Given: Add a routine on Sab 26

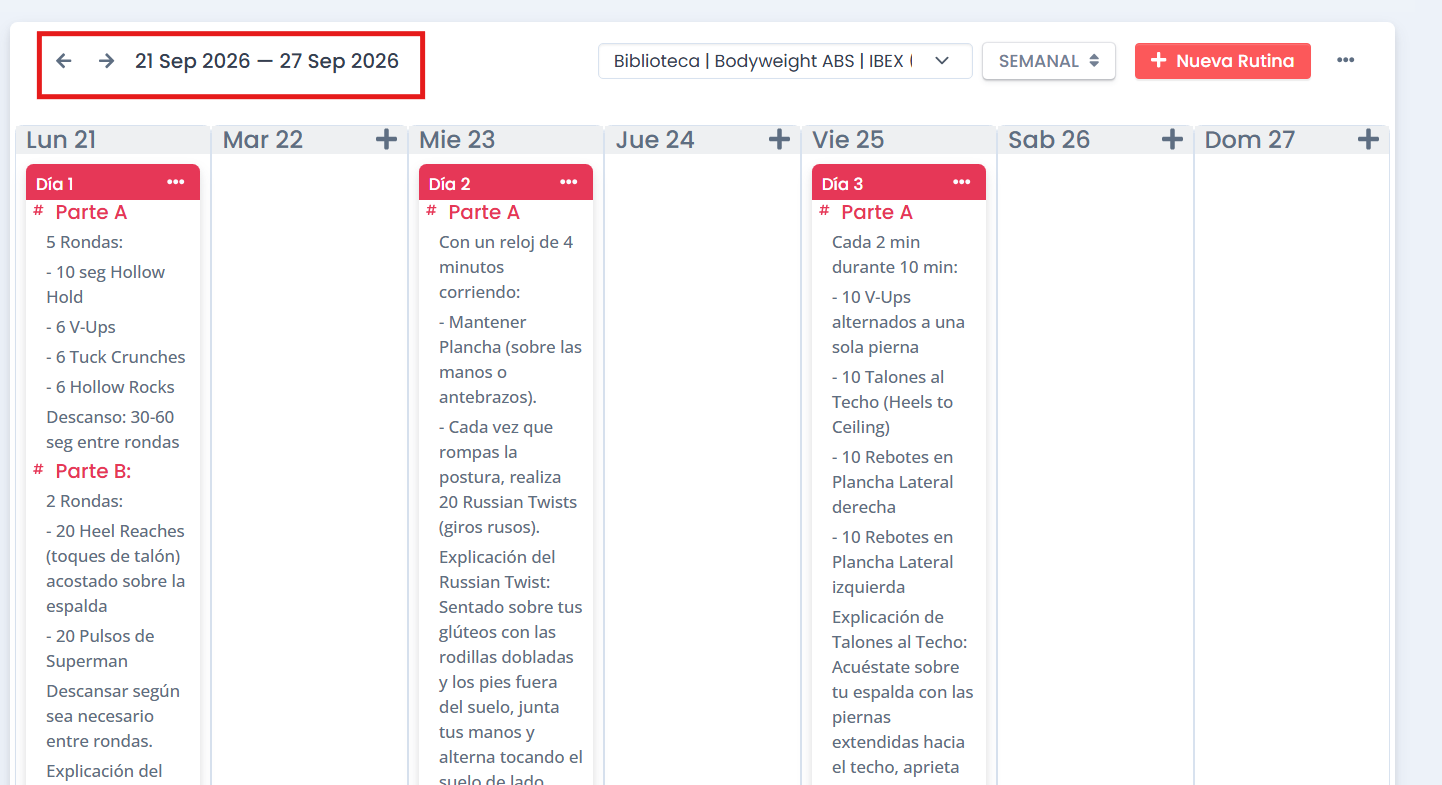Looking at the screenshot, I should pos(1172,139).
